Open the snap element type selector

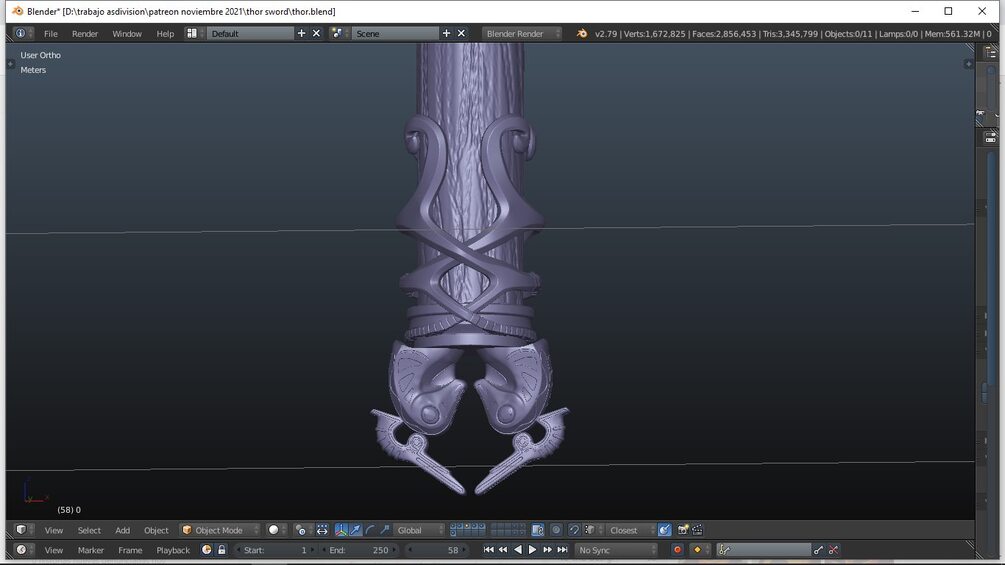click(592, 530)
